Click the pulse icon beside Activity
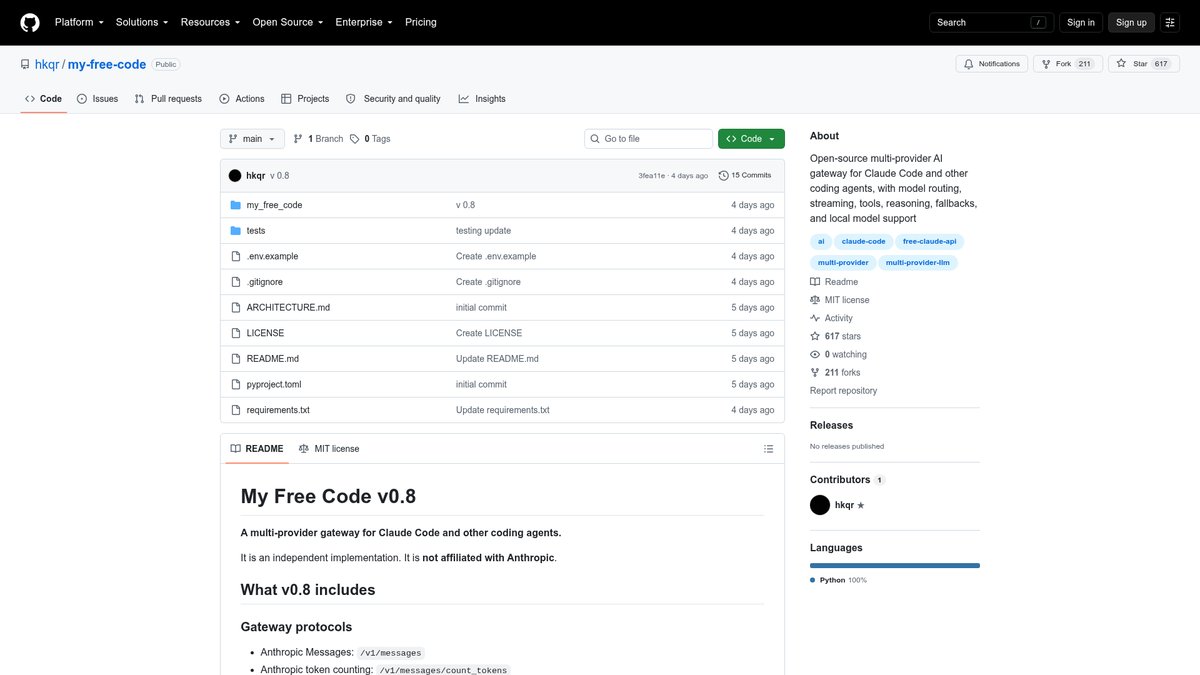Screen dimensions: 1200x675 point(815,318)
